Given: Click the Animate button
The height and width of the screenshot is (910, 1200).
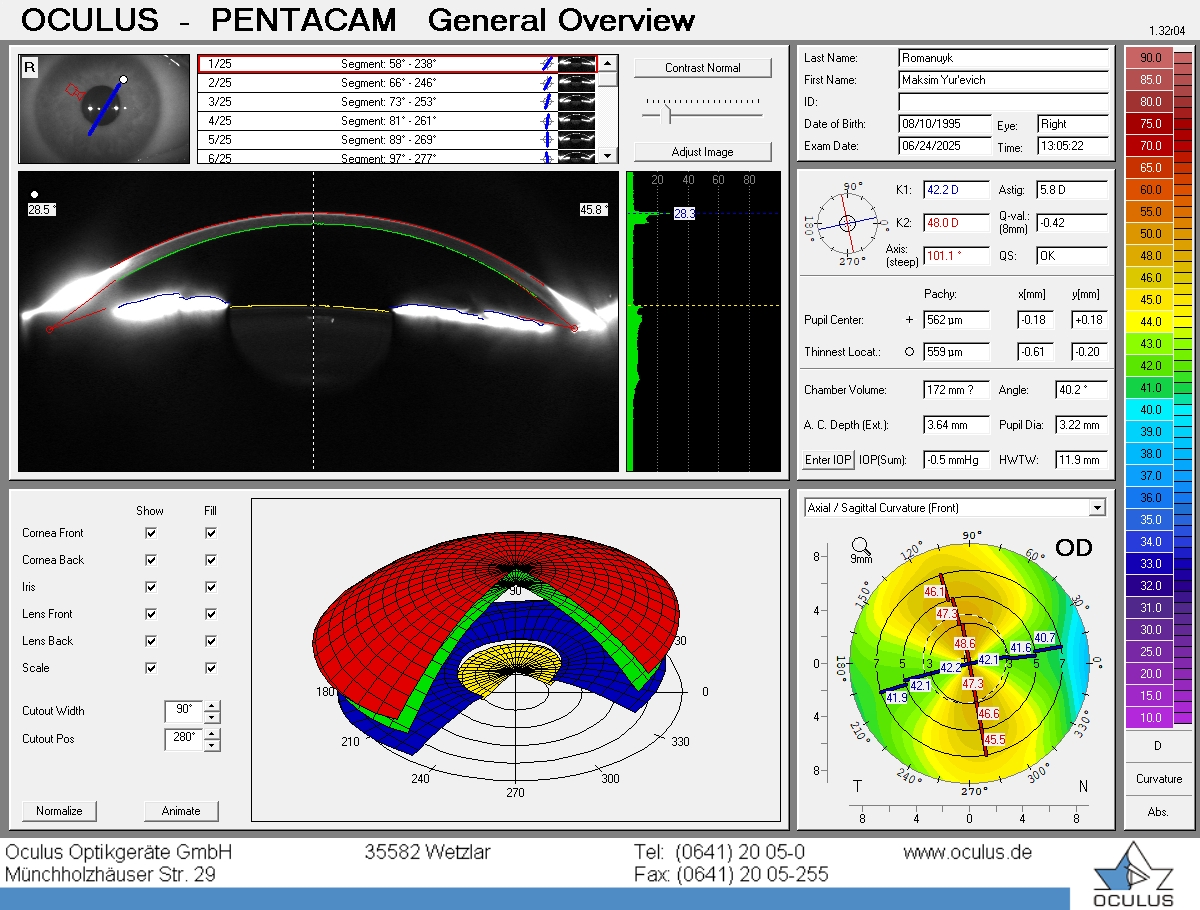Looking at the screenshot, I should pos(181,811).
